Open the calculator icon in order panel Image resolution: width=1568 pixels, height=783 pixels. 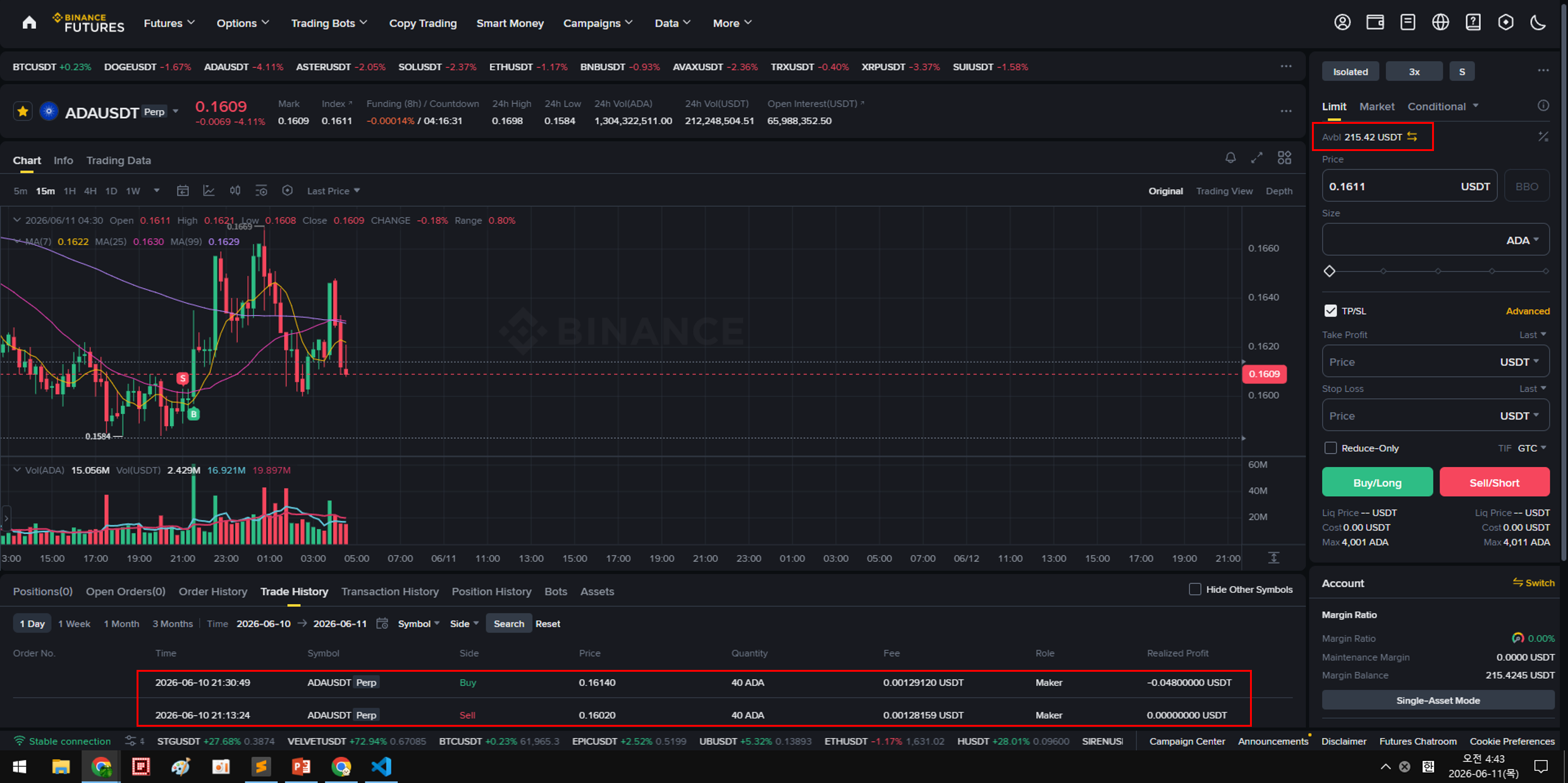pyautogui.click(x=1543, y=137)
